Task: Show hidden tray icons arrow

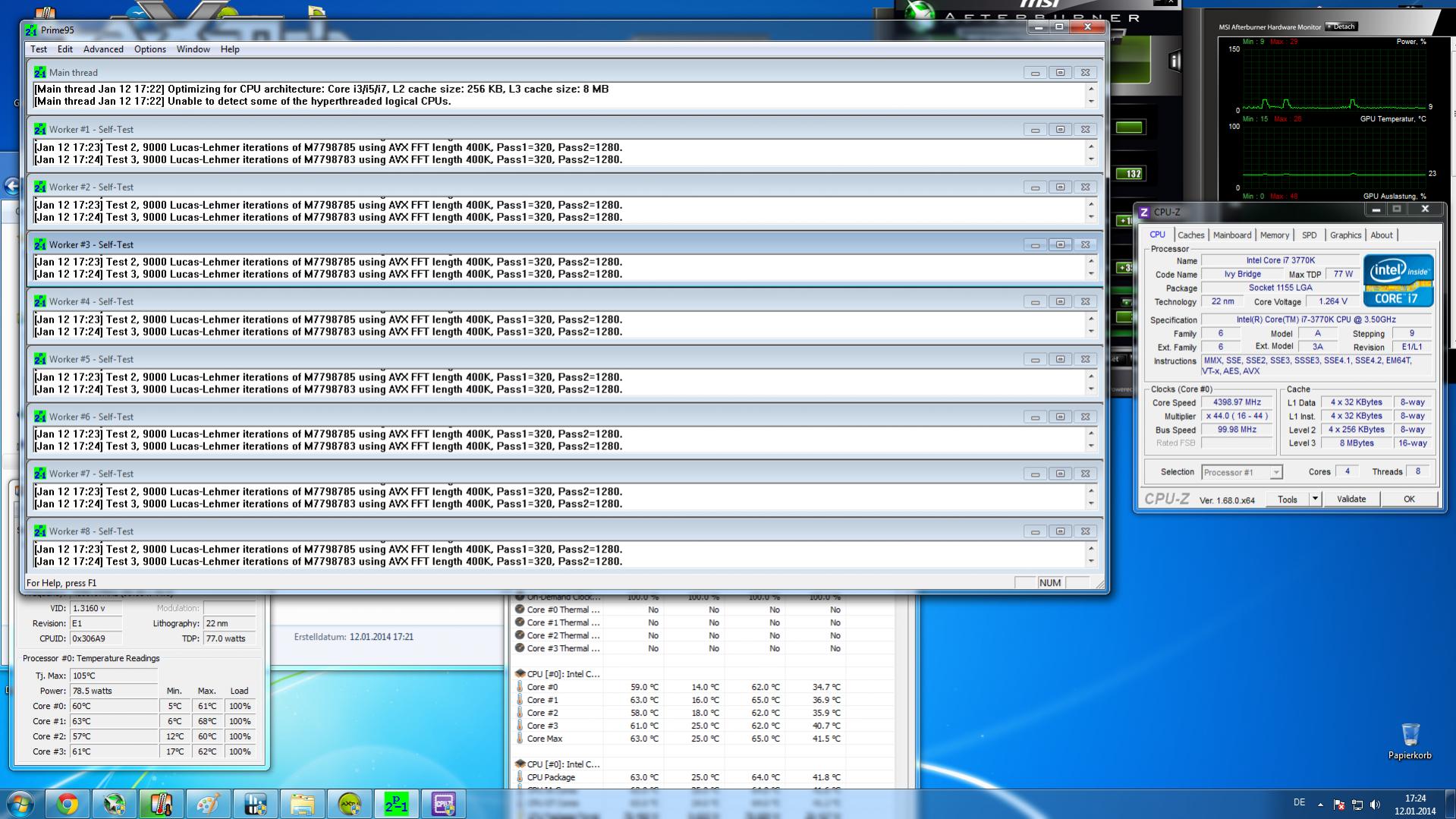Action: click(x=1320, y=805)
